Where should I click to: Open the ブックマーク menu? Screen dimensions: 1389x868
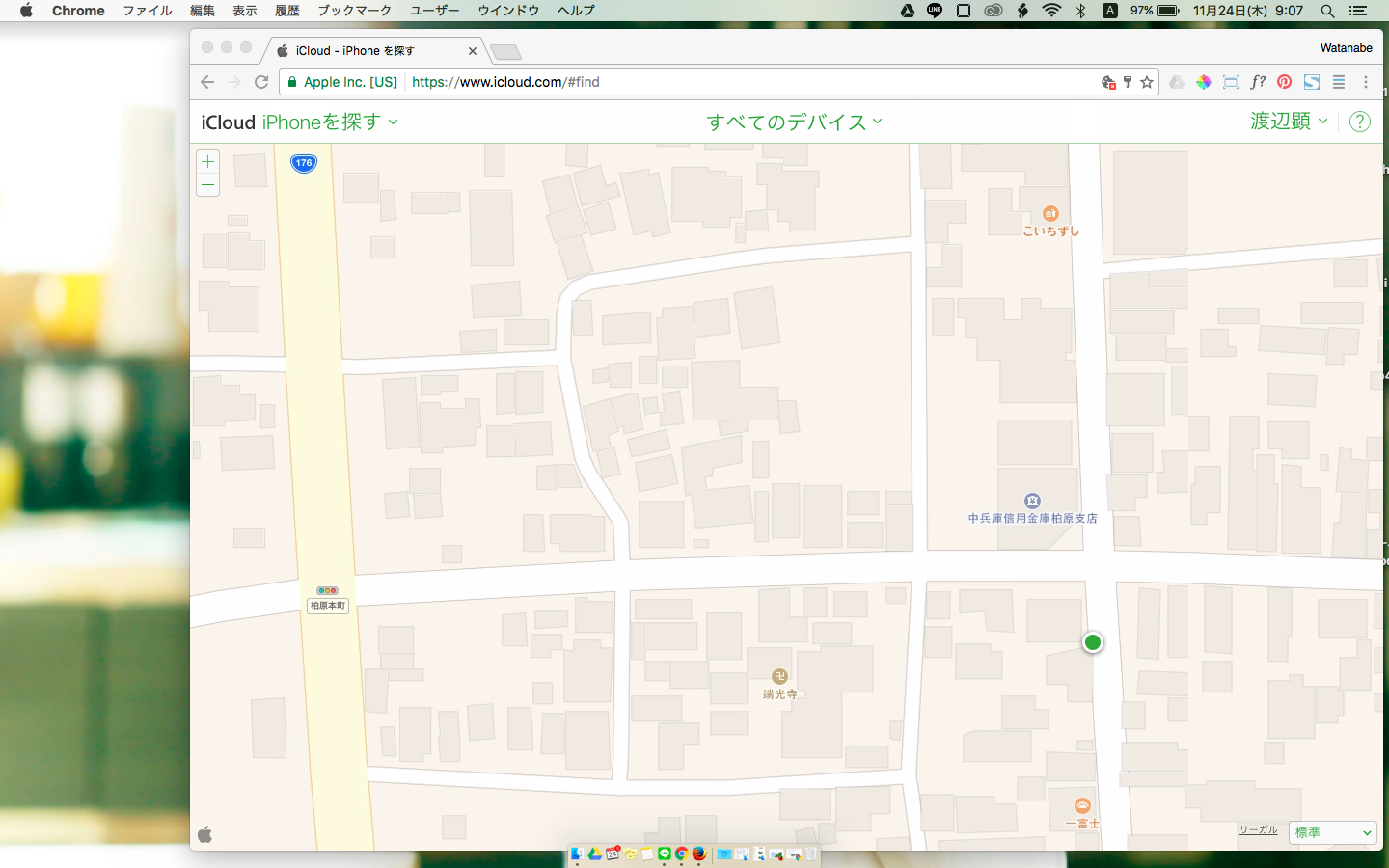[x=354, y=11]
